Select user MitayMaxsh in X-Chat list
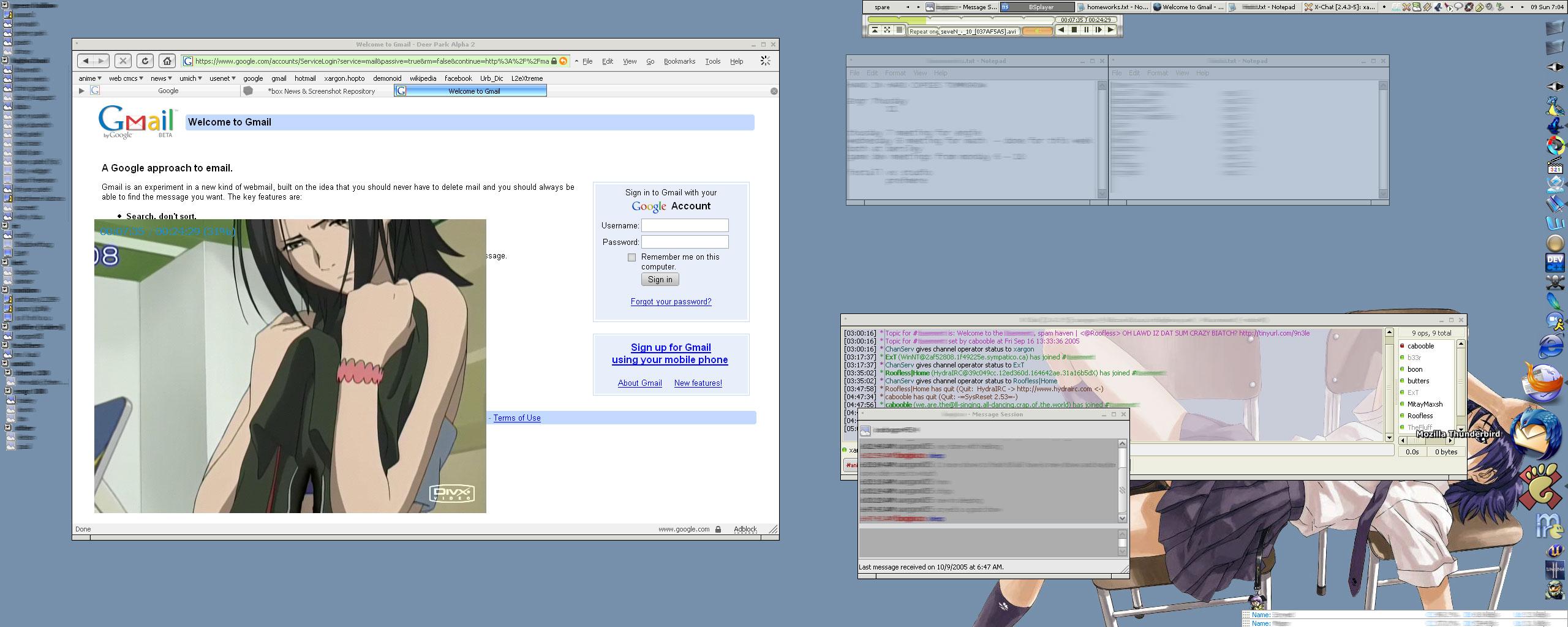Image resolution: width=1568 pixels, height=627 pixels. 1425,404
